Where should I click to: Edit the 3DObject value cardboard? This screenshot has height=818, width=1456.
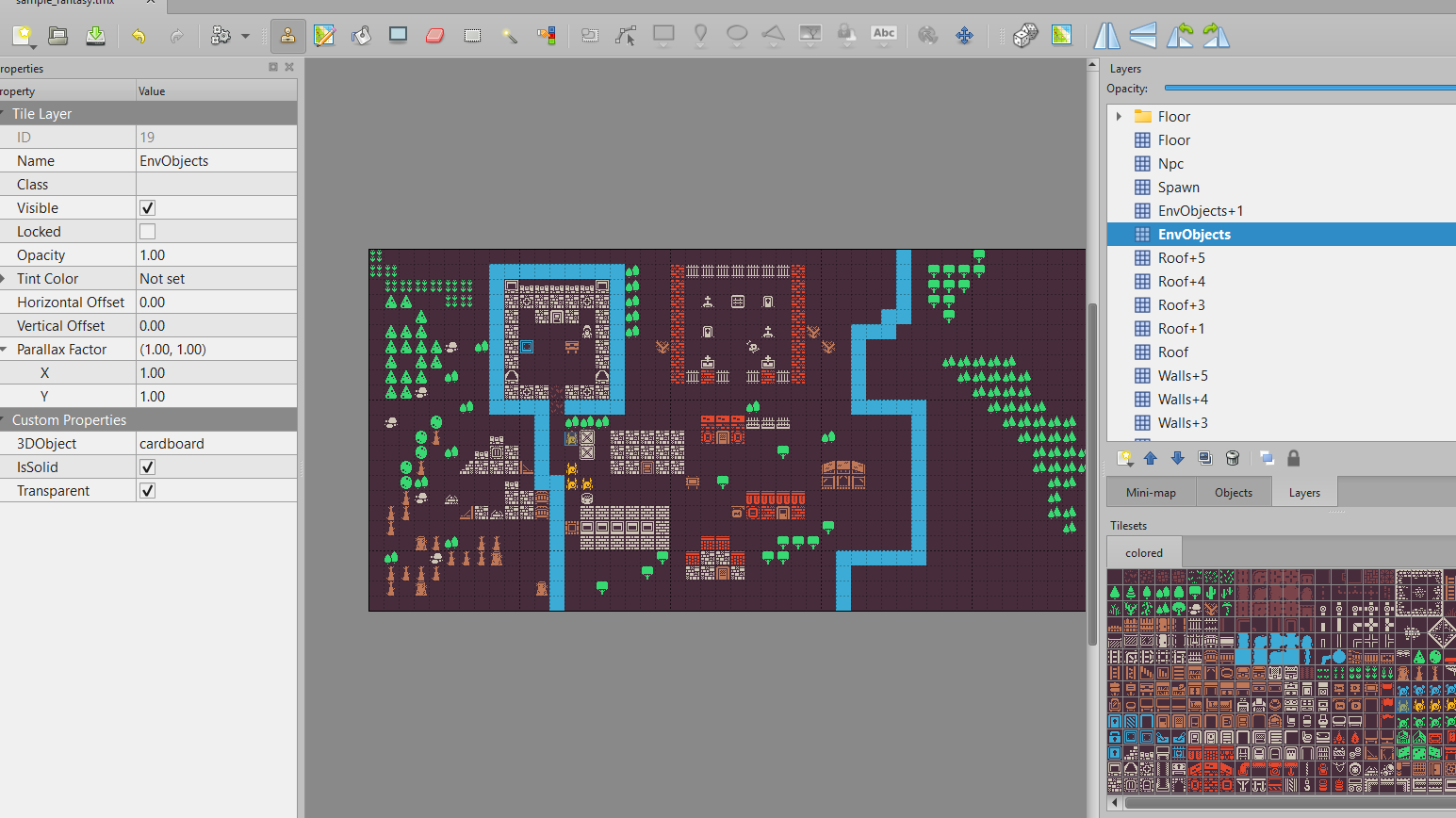(217, 444)
